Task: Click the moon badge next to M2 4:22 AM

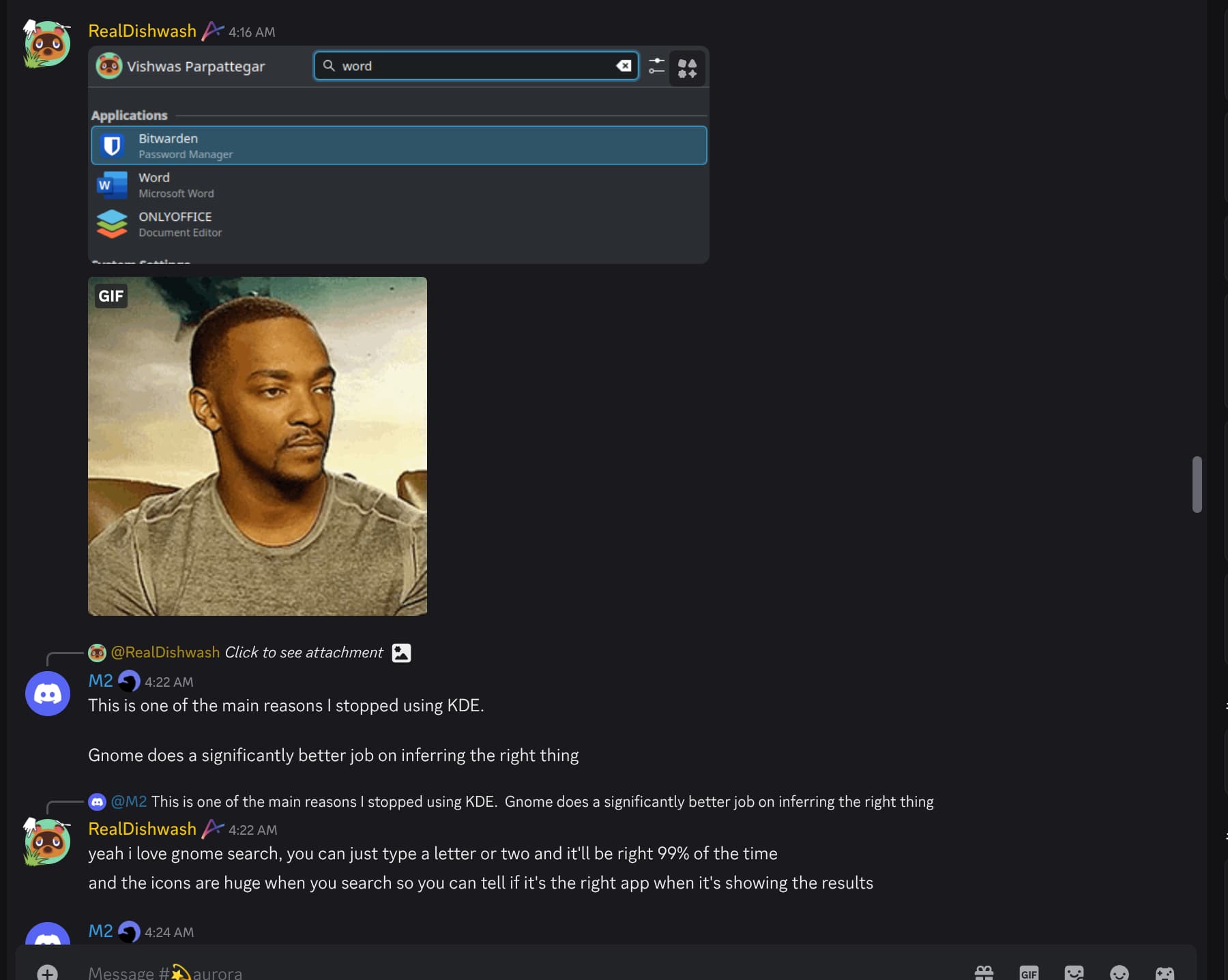Action: [129, 681]
